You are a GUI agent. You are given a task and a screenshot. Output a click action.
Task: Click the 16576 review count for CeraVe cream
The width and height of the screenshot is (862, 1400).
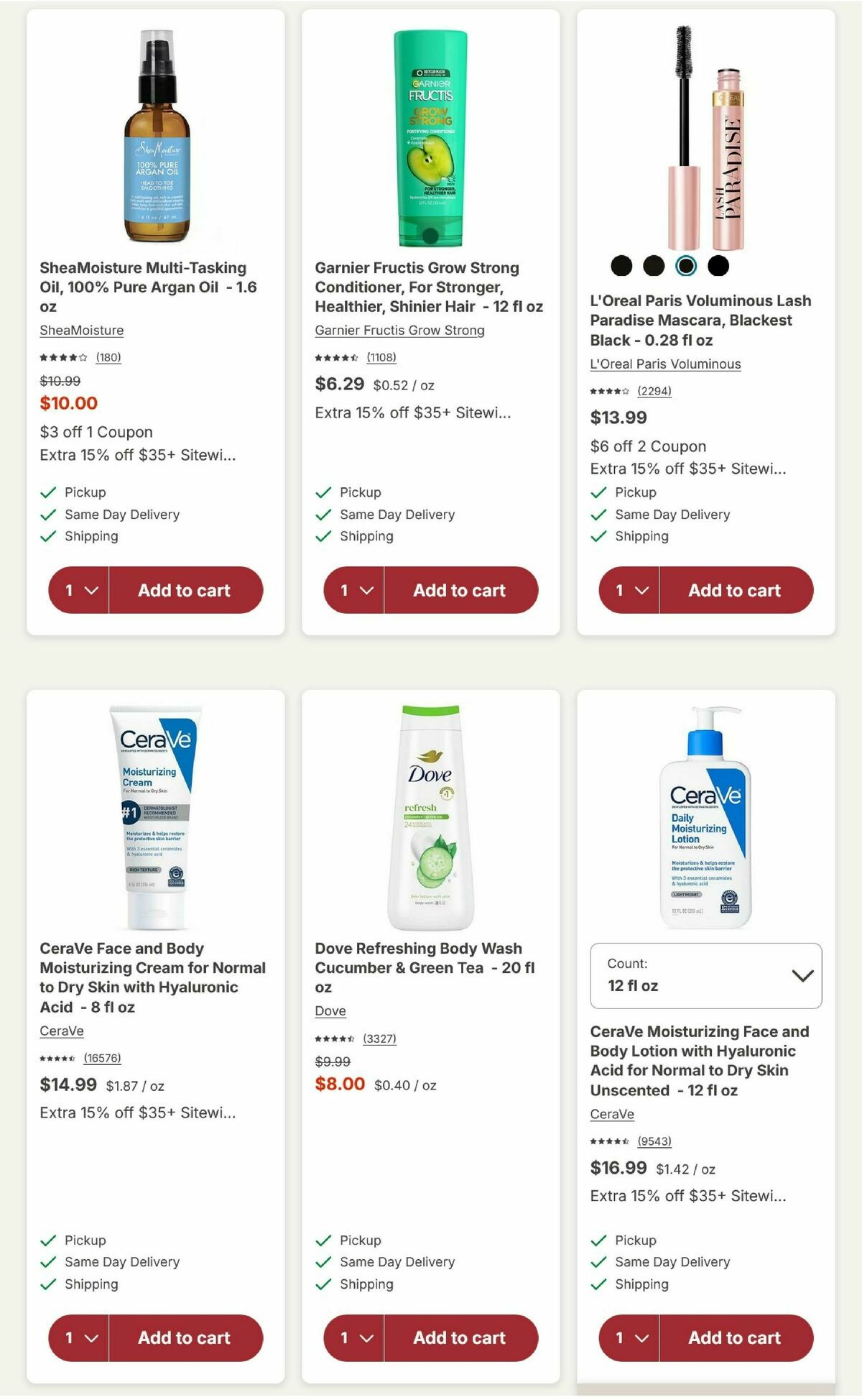(x=101, y=1058)
